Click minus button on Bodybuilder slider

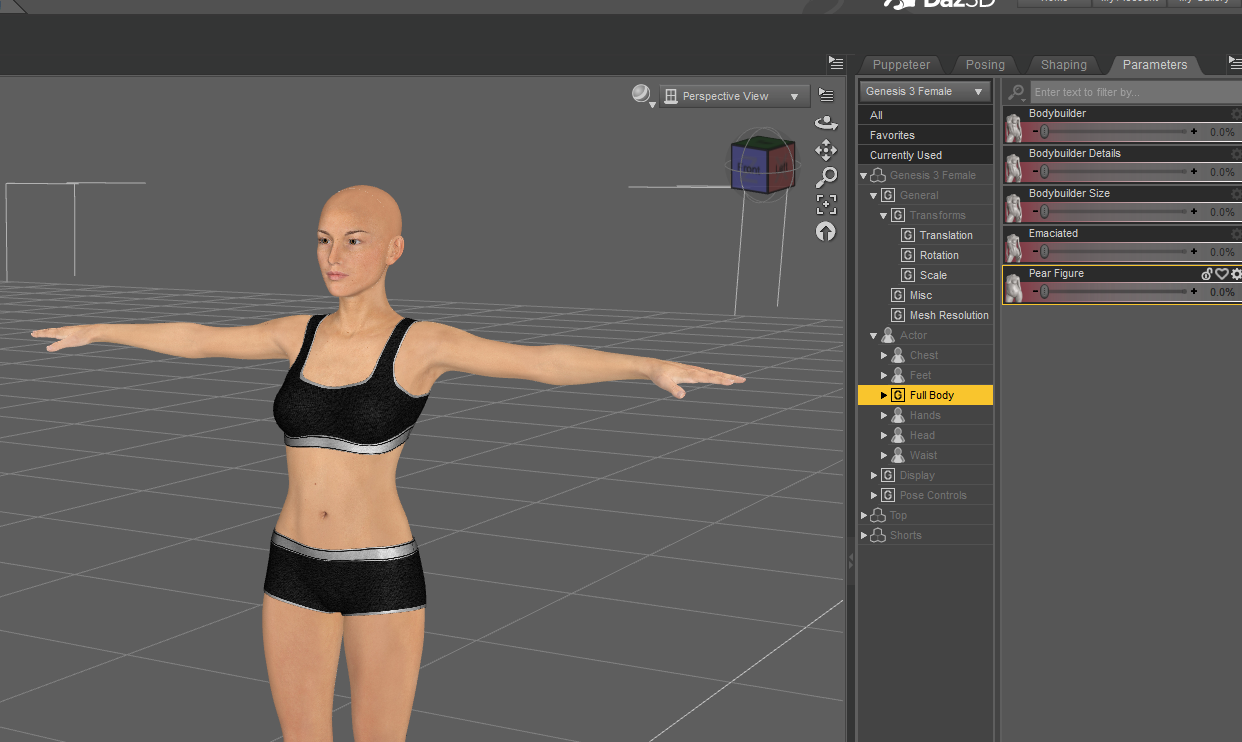coord(1034,131)
